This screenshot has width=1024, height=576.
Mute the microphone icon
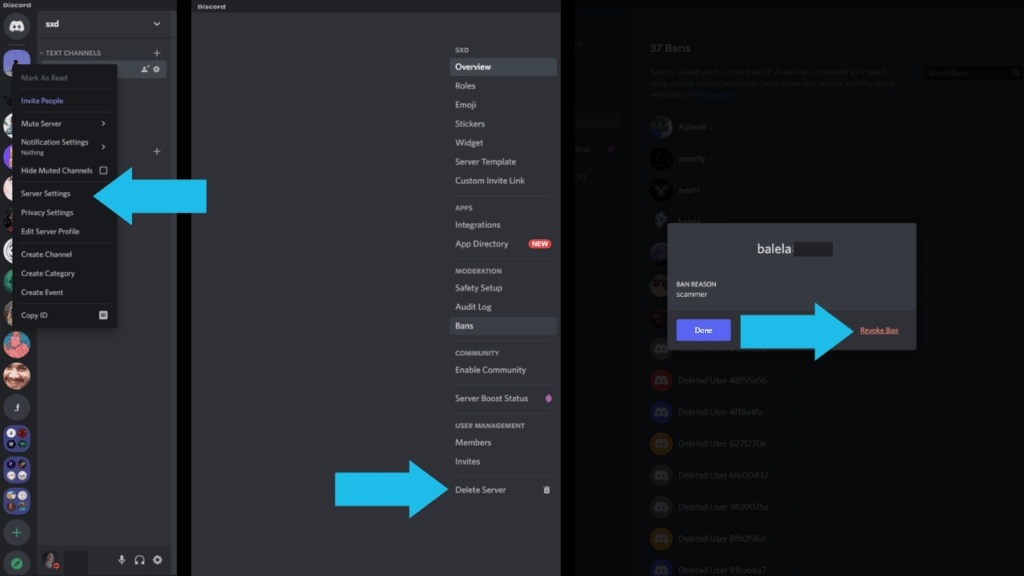[121, 560]
